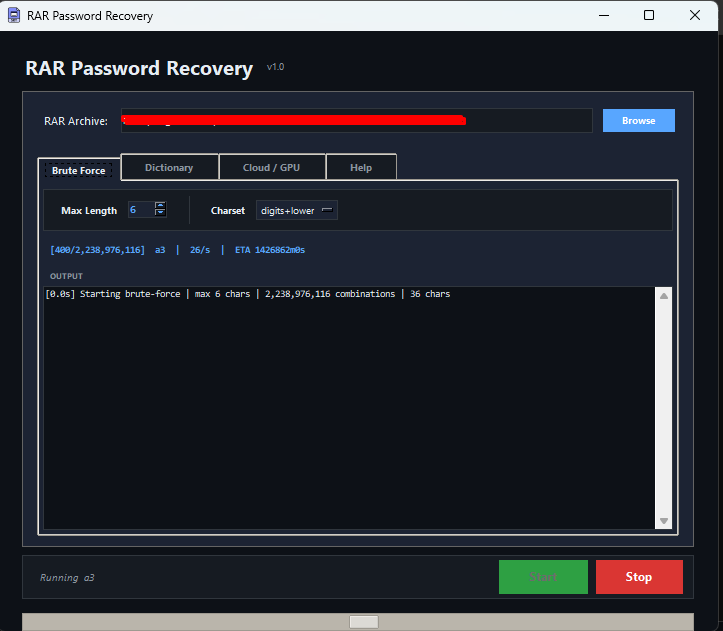Open the Help tab
The height and width of the screenshot is (631, 723).
(361, 167)
